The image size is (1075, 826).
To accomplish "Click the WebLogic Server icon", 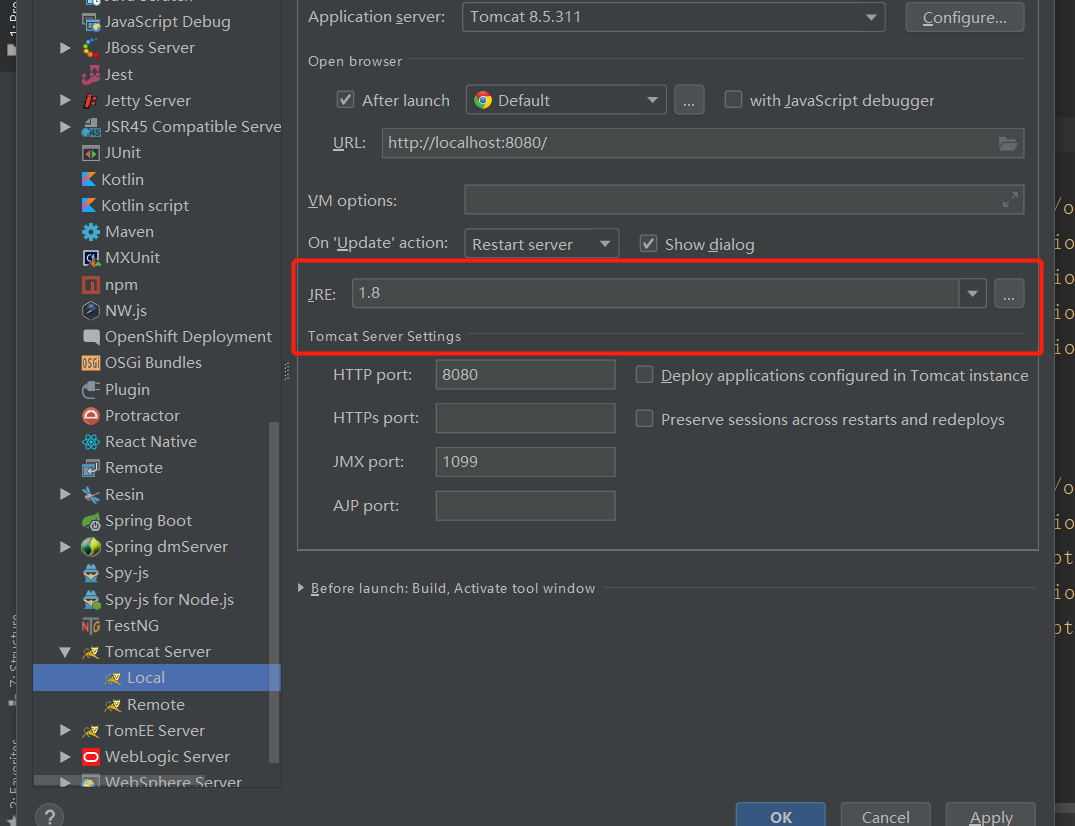I will point(90,757).
